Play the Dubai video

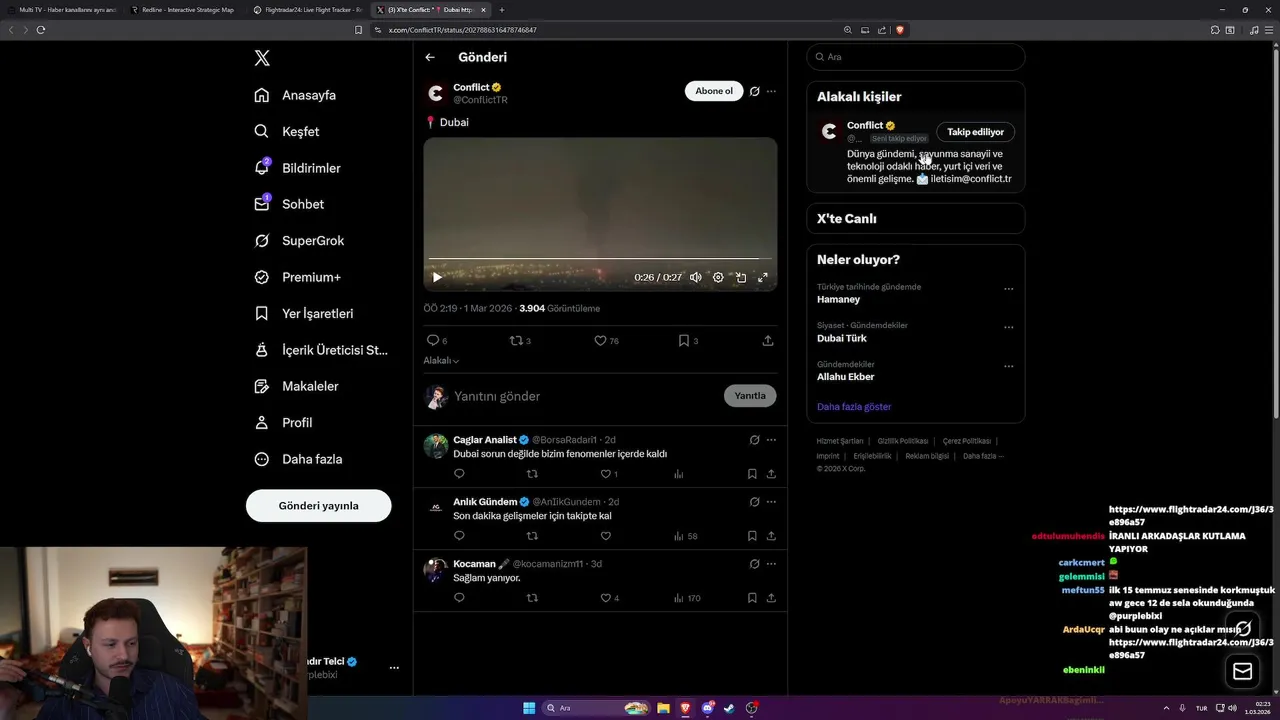coord(437,277)
